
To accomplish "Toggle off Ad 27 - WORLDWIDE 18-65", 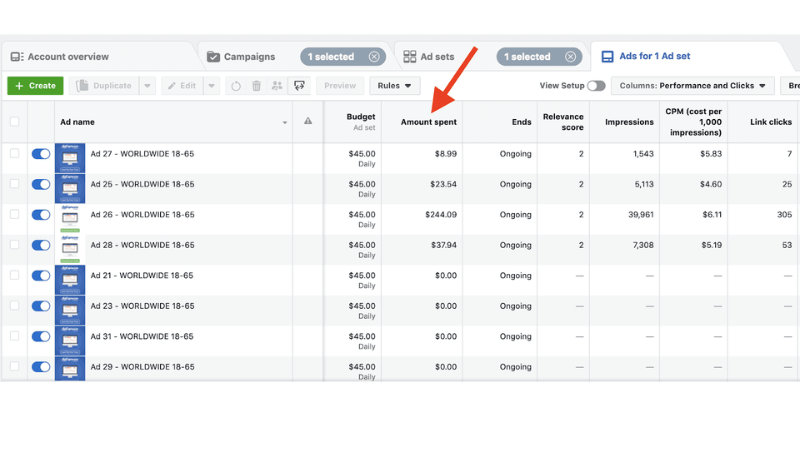I will tap(41, 154).
